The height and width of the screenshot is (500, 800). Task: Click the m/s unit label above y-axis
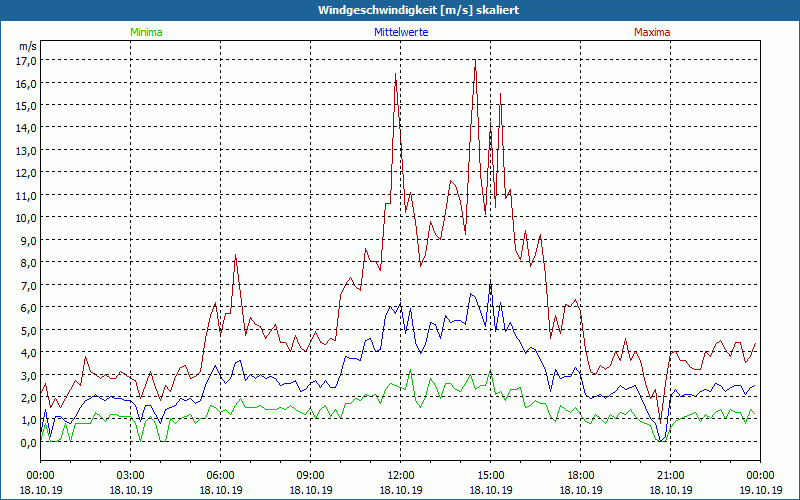pyautogui.click(x=27, y=46)
